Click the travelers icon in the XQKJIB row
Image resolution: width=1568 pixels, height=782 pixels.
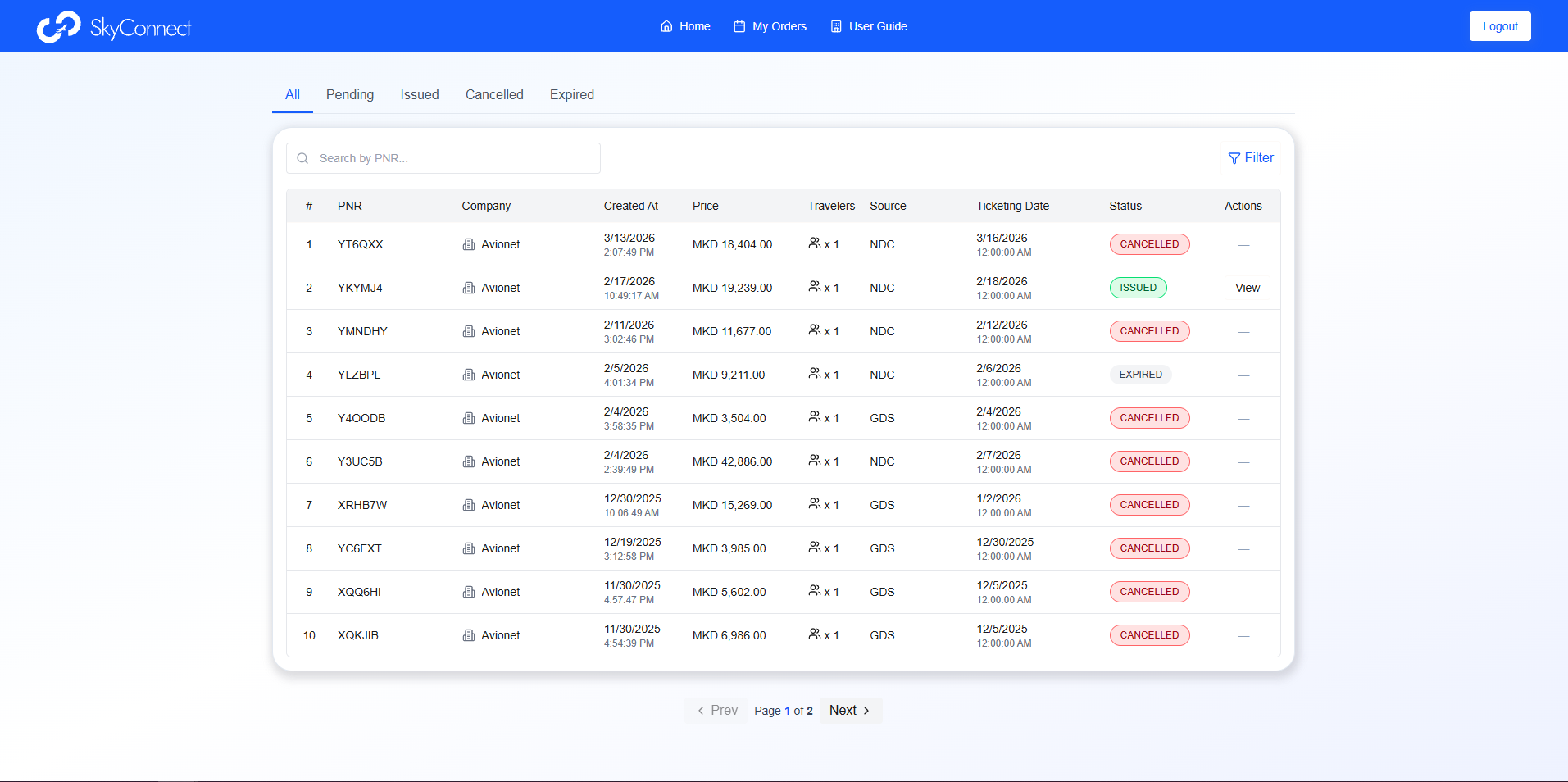click(x=814, y=634)
